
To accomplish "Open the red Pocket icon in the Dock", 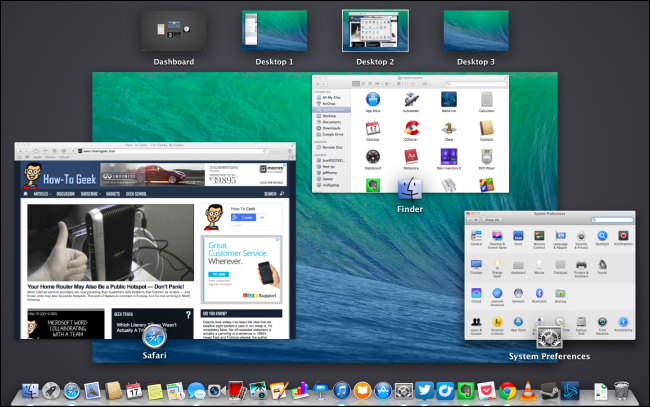I will click(x=486, y=391).
